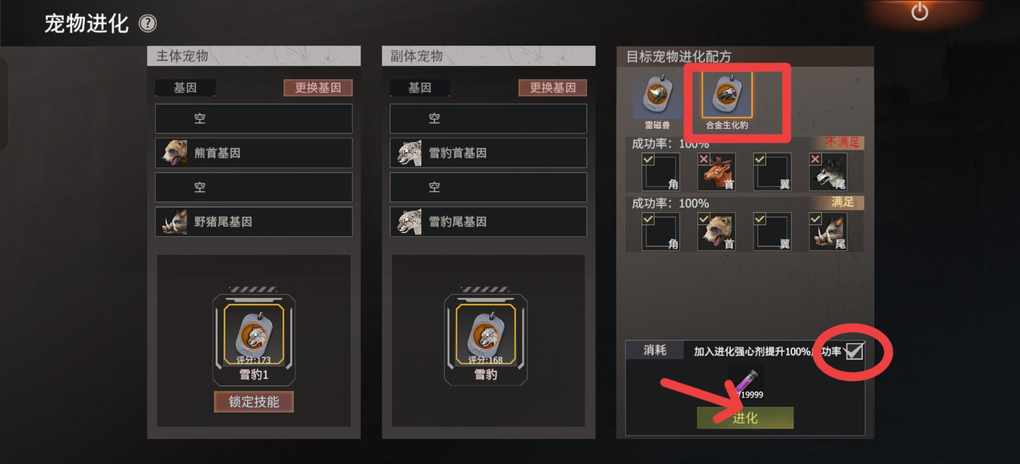
Task: Click the 锁定技能 button under 雪豹1
Action: [254, 402]
